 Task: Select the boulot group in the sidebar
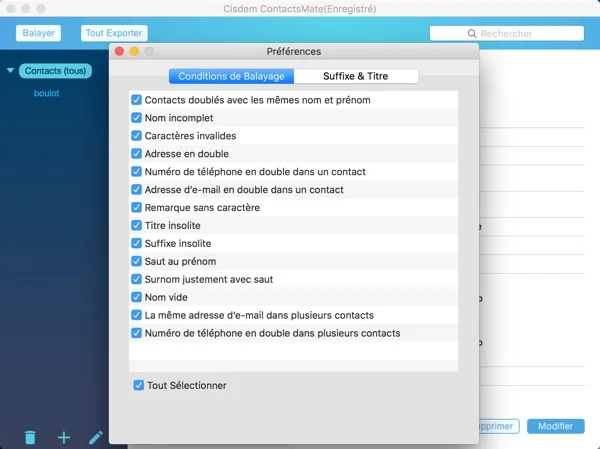(46, 93)
